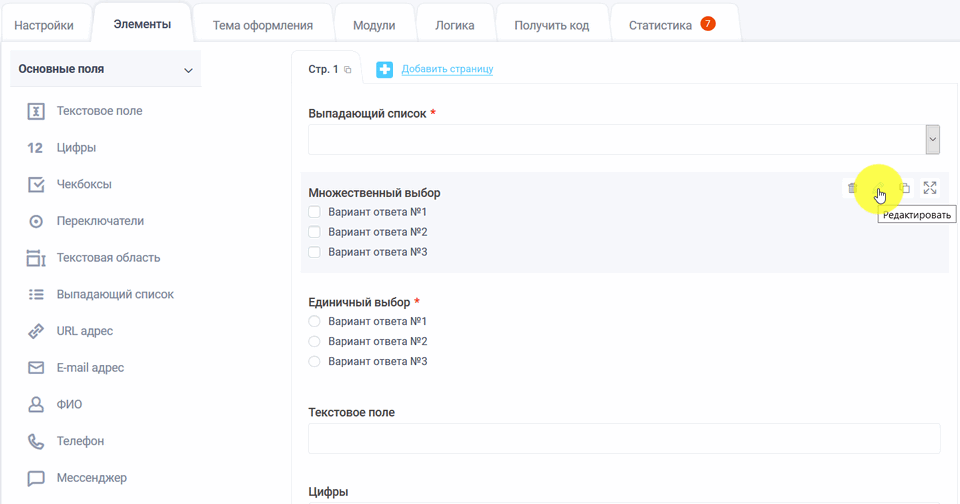Switch to the Тема оформления tab
The width and height of the screenshot is (960, 504).
(263, 26)
